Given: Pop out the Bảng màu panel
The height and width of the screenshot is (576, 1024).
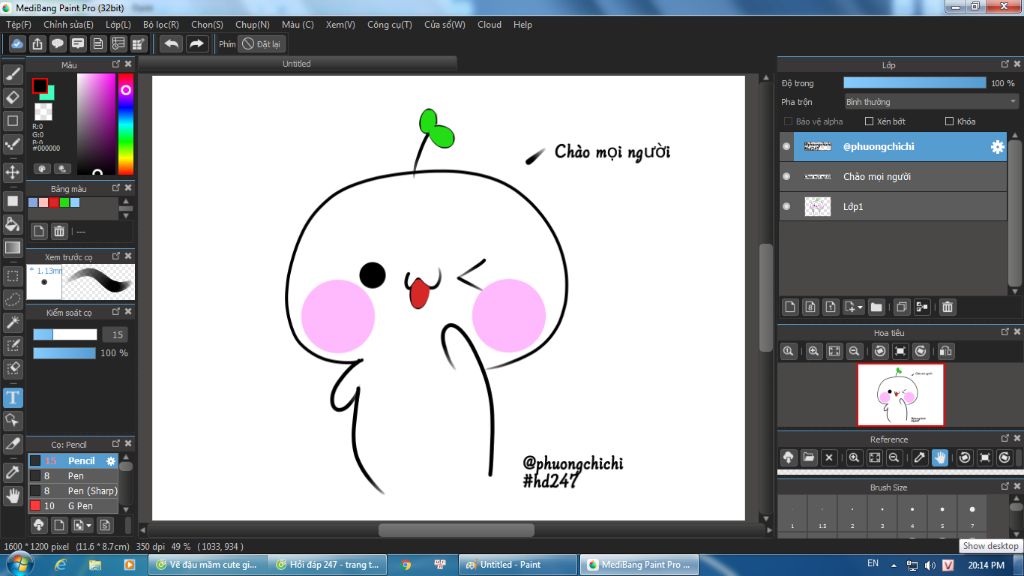Looking at the screenshot, I should click(116, 188).
